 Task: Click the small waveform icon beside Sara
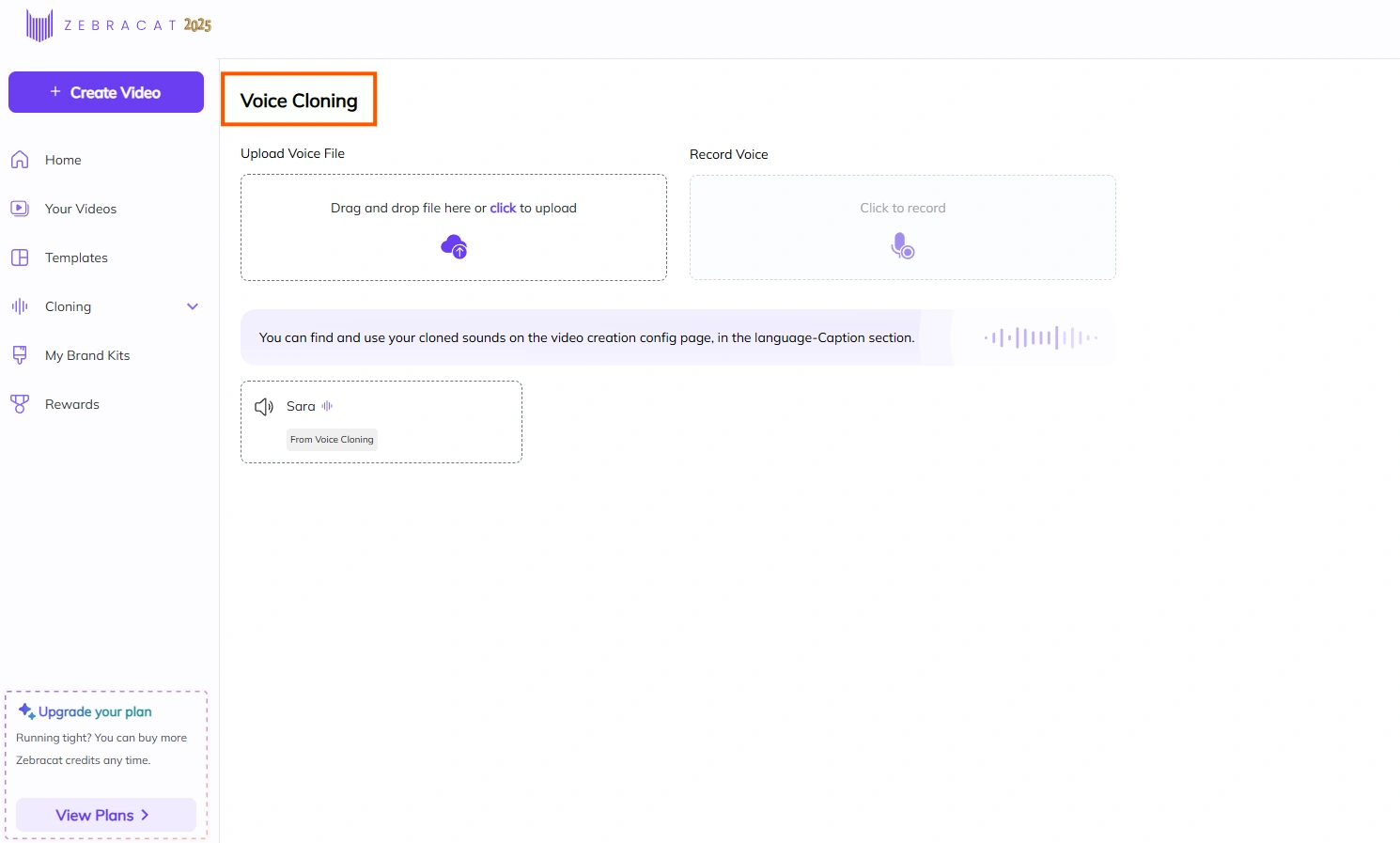(327, 406)
